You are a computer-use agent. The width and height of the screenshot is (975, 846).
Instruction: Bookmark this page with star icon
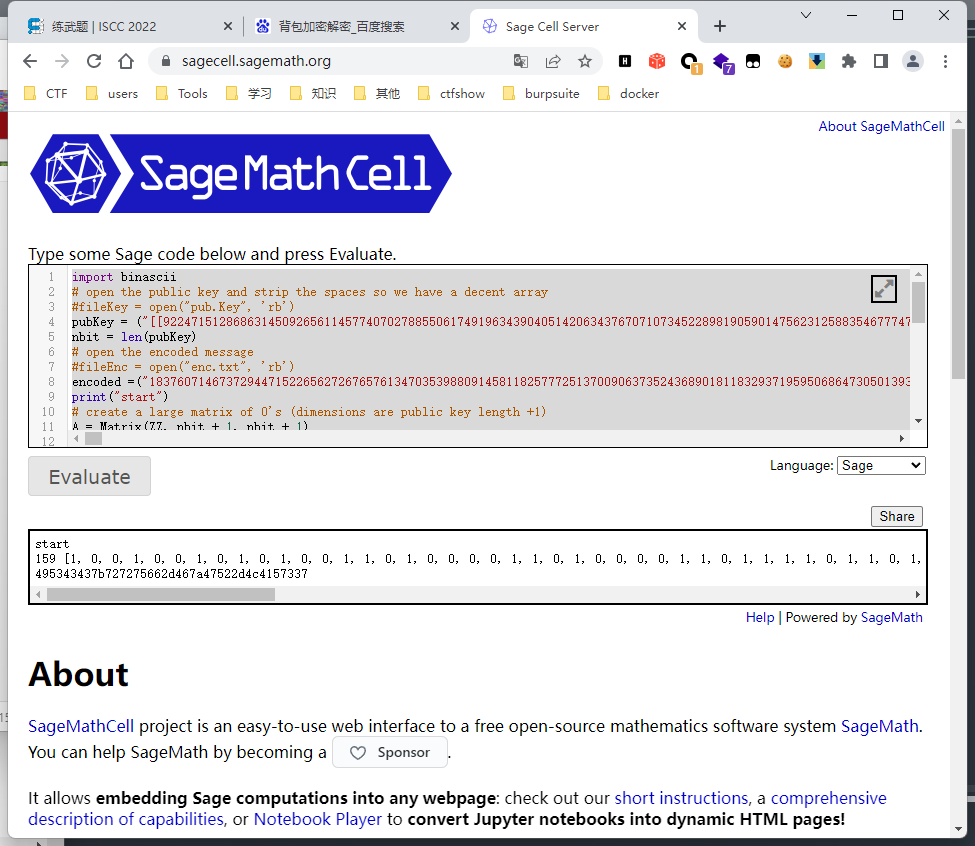(585, 61)
